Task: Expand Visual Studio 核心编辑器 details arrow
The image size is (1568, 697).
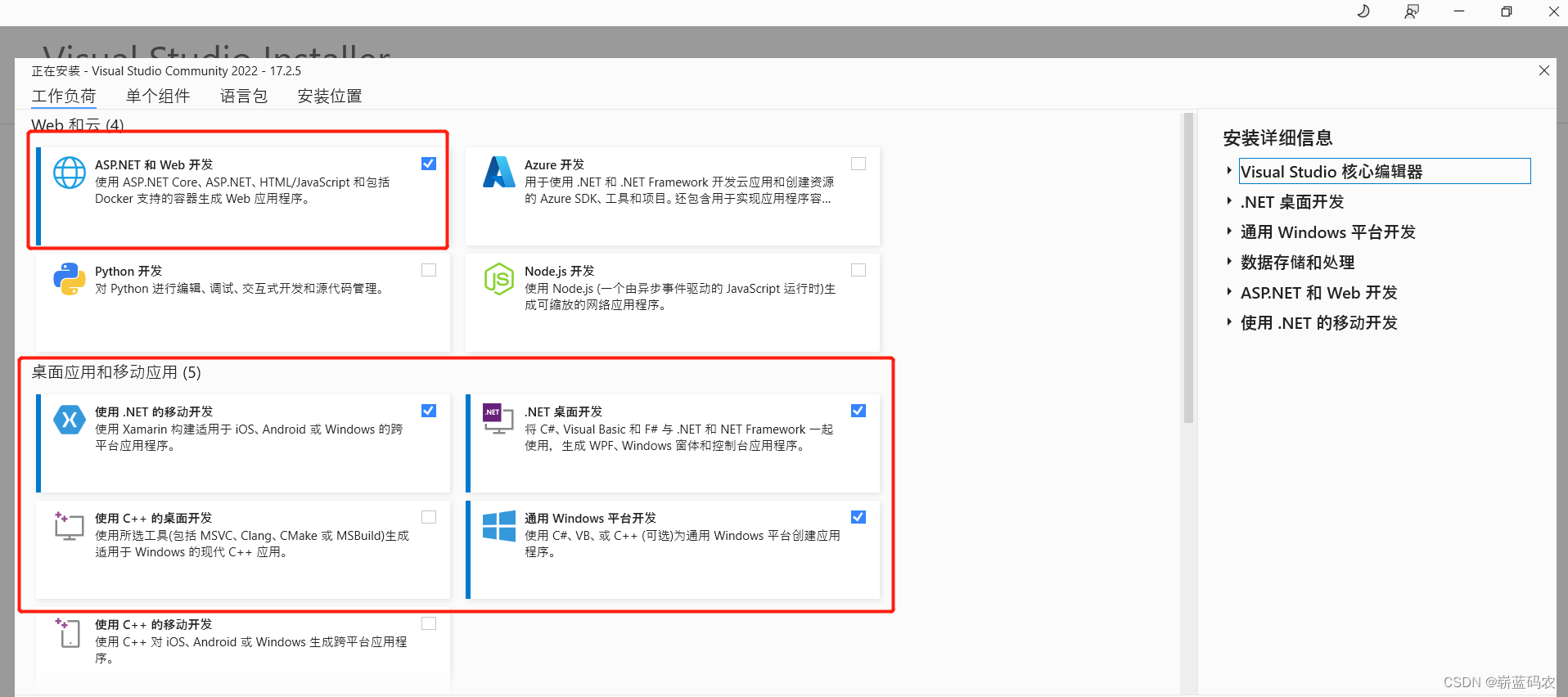Action: 1229,171
